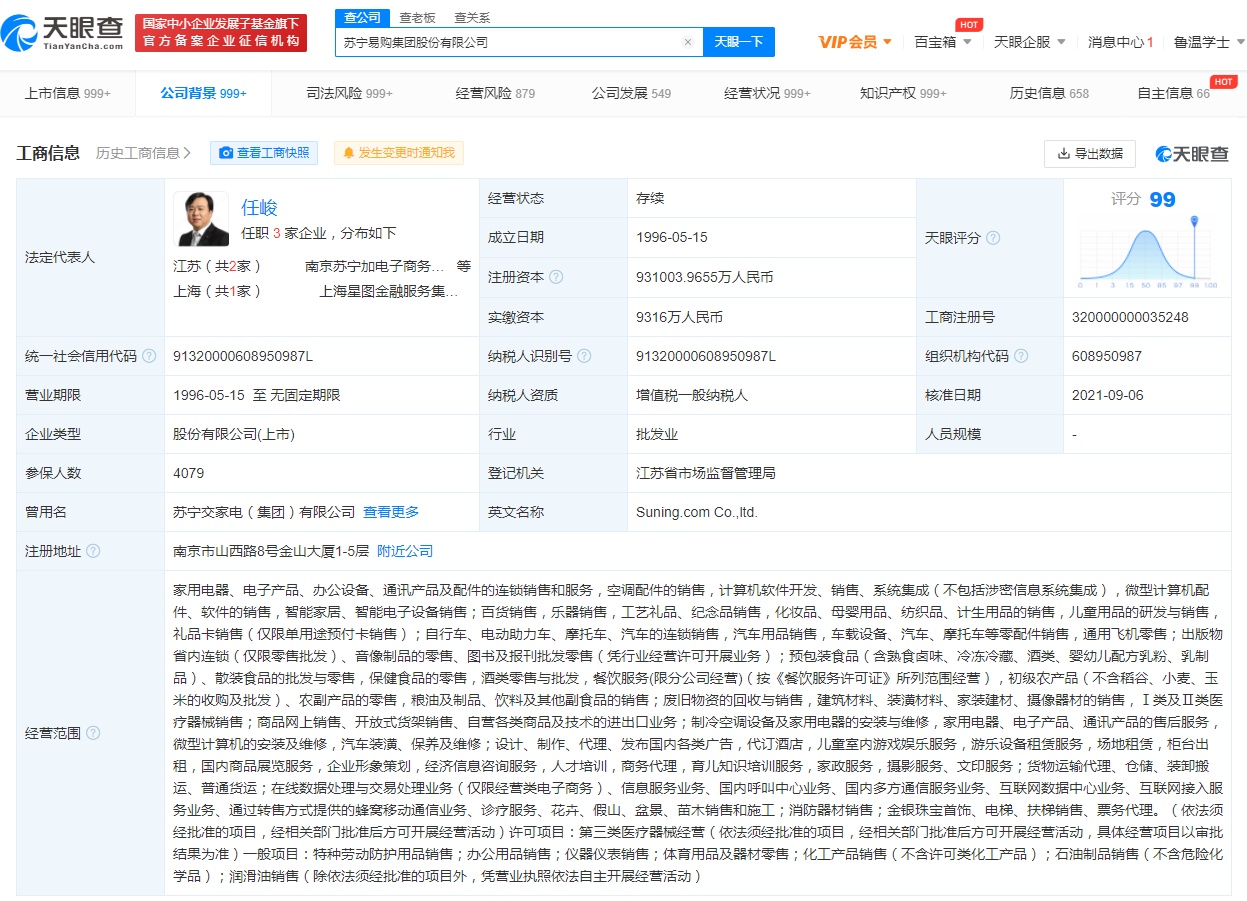Switch to the 查公司 search tab
The height and width of the screenshot is (901, 1247).
pos(362,18)
